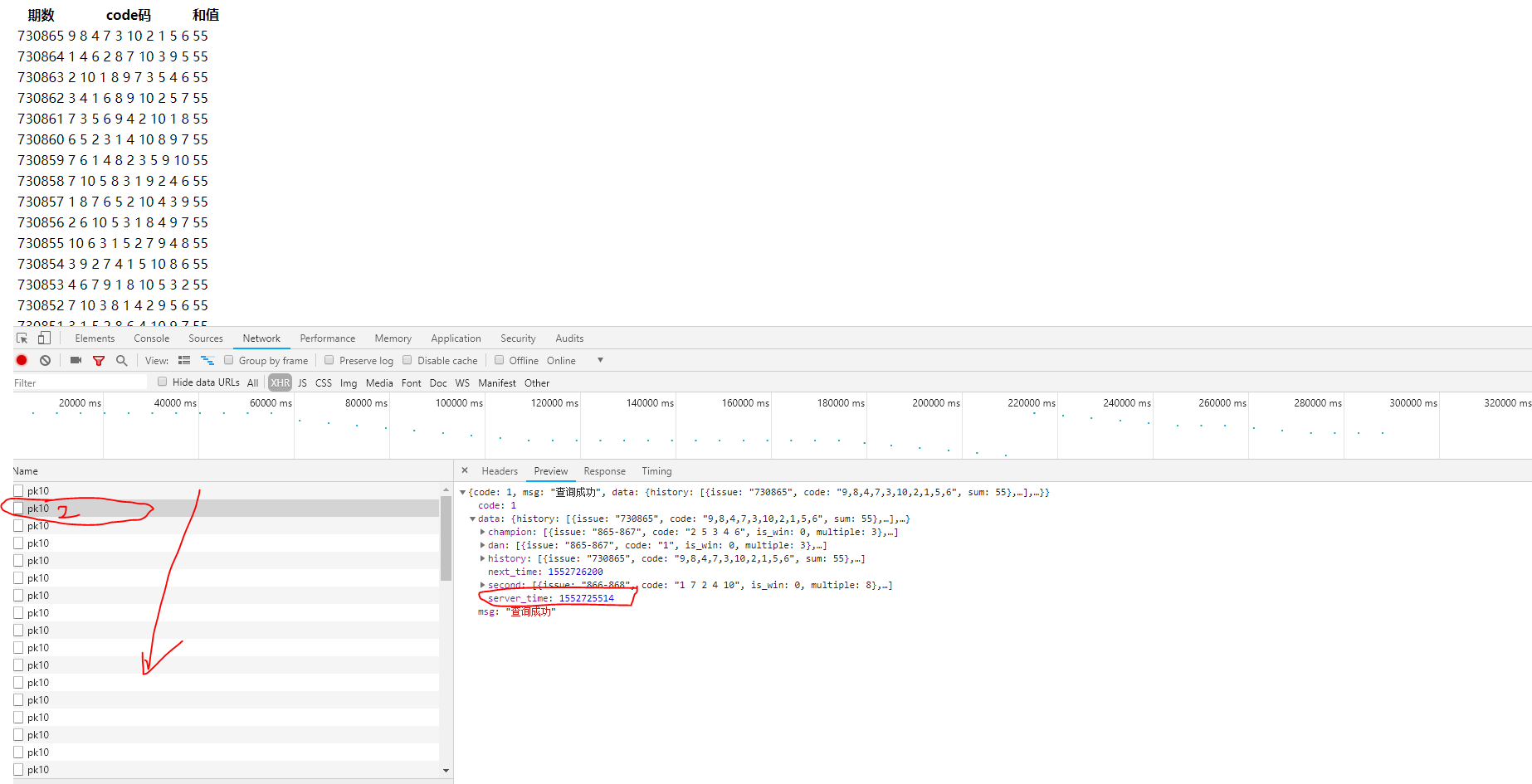Click the 730852 issue row in page
The height and width of the screenshot is (784, 1532).
point(113,305)
